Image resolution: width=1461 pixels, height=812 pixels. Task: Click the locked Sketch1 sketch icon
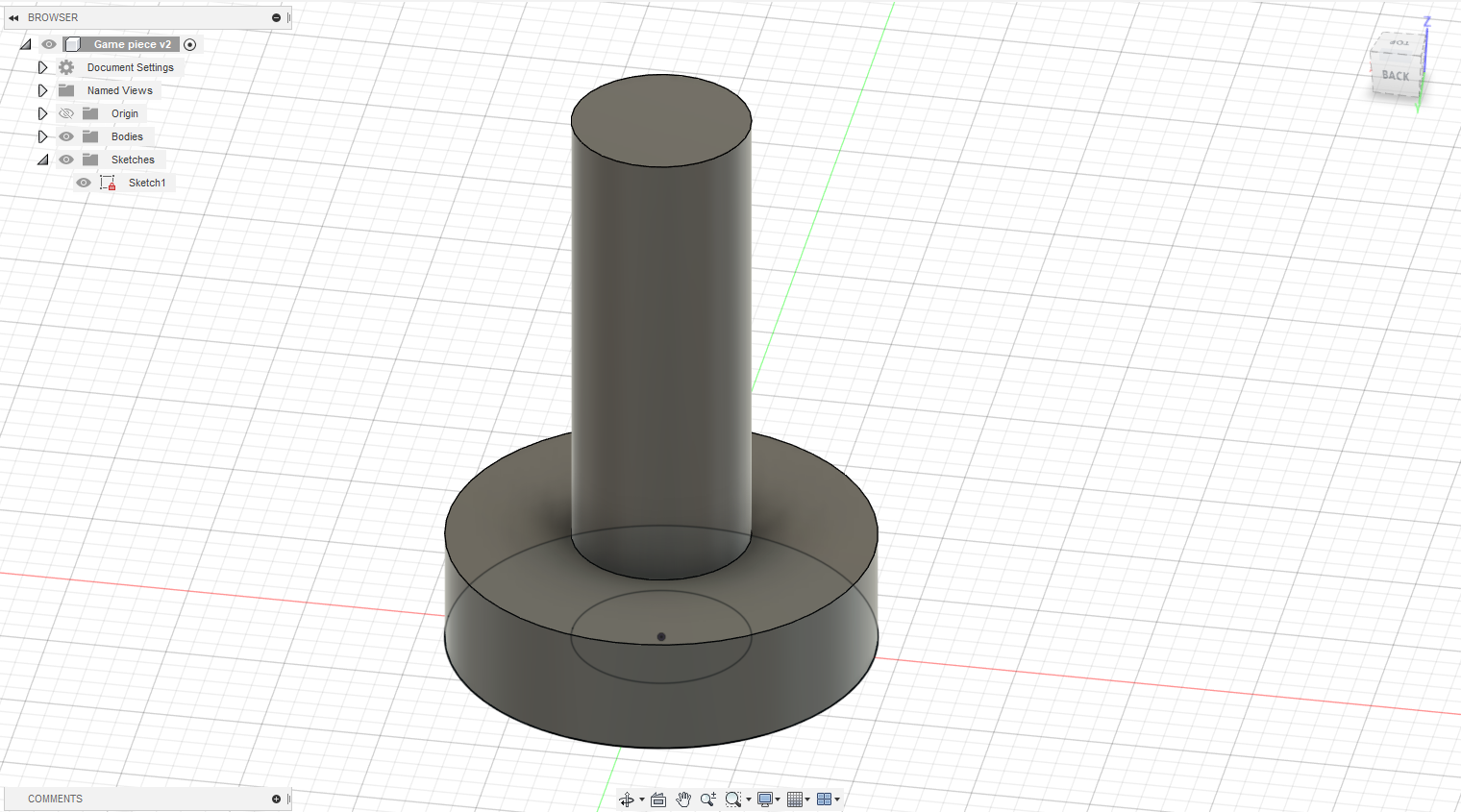[x=108, y=183]
